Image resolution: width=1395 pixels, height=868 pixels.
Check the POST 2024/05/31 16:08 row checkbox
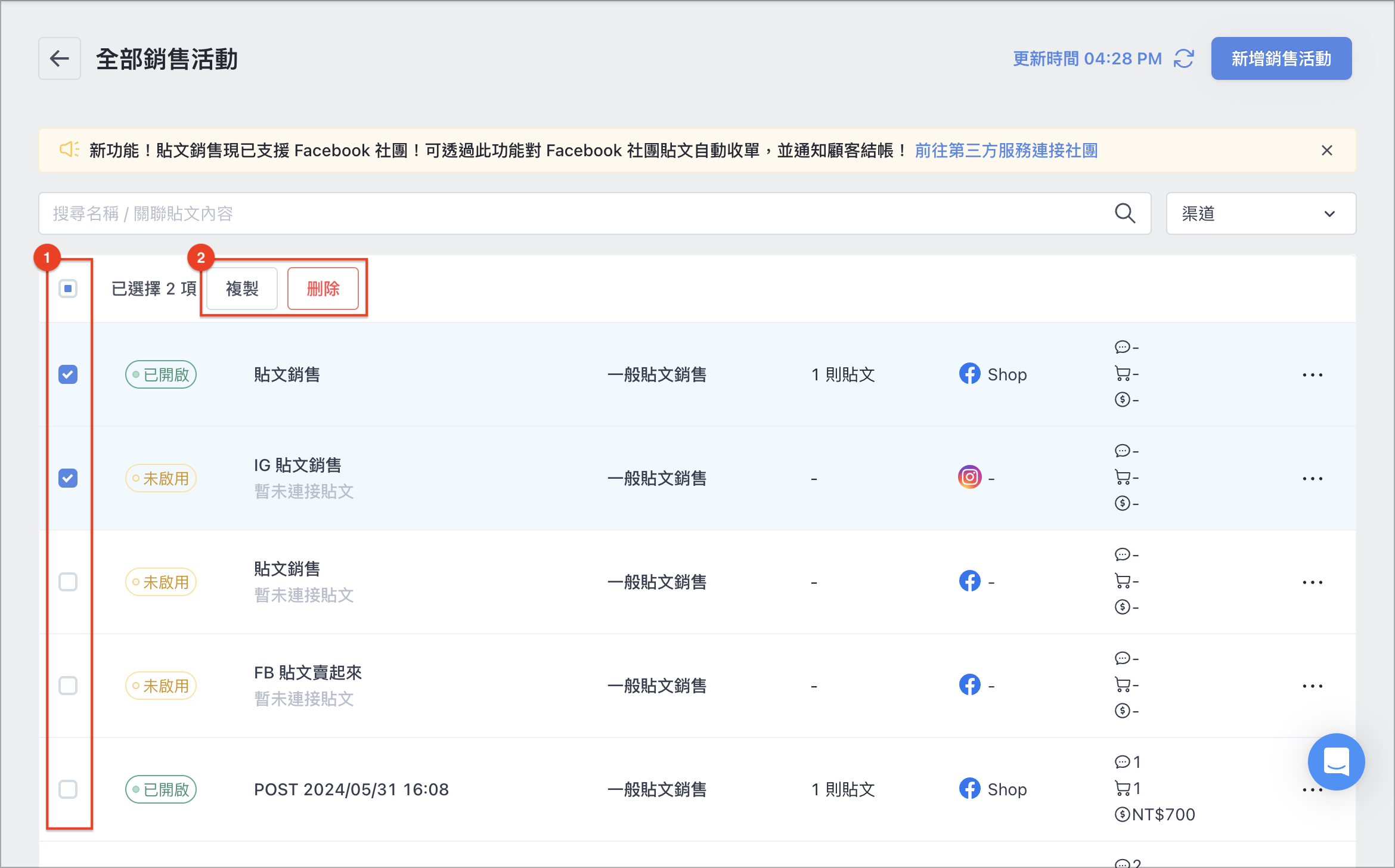point(68,789)
